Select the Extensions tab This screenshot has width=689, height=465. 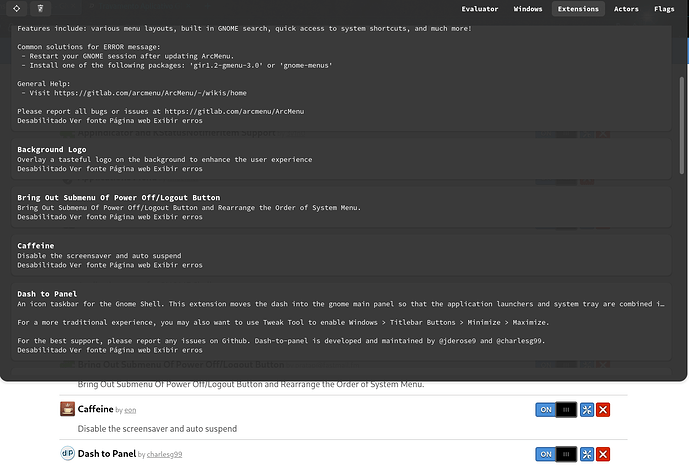(578, 9)
